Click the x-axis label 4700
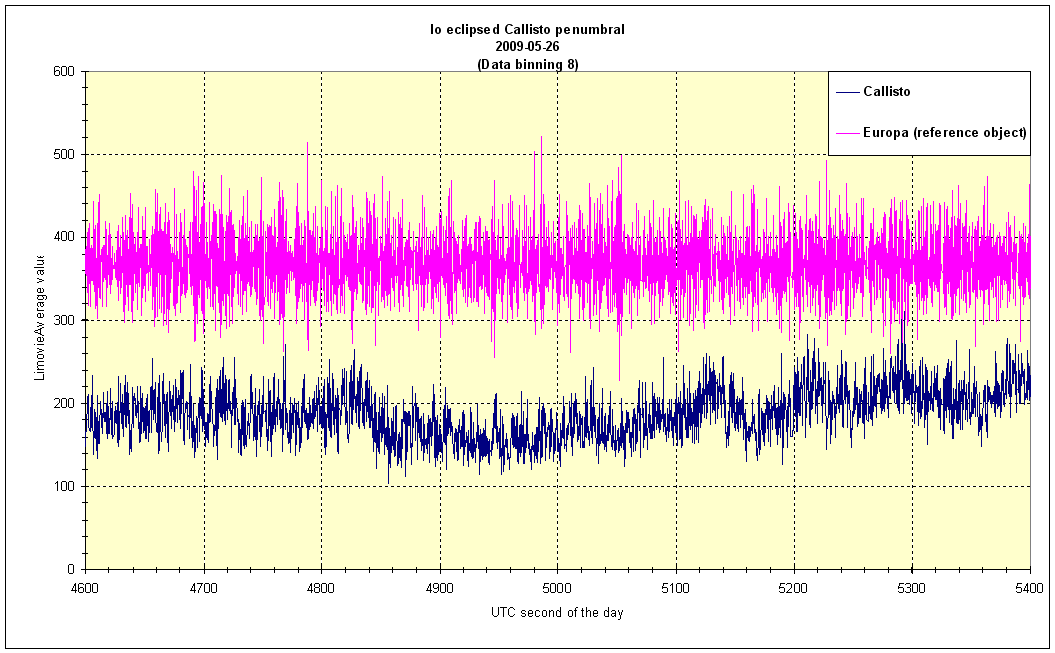Viewport: 1055px width, 653px height. click(x=204, y=588)
